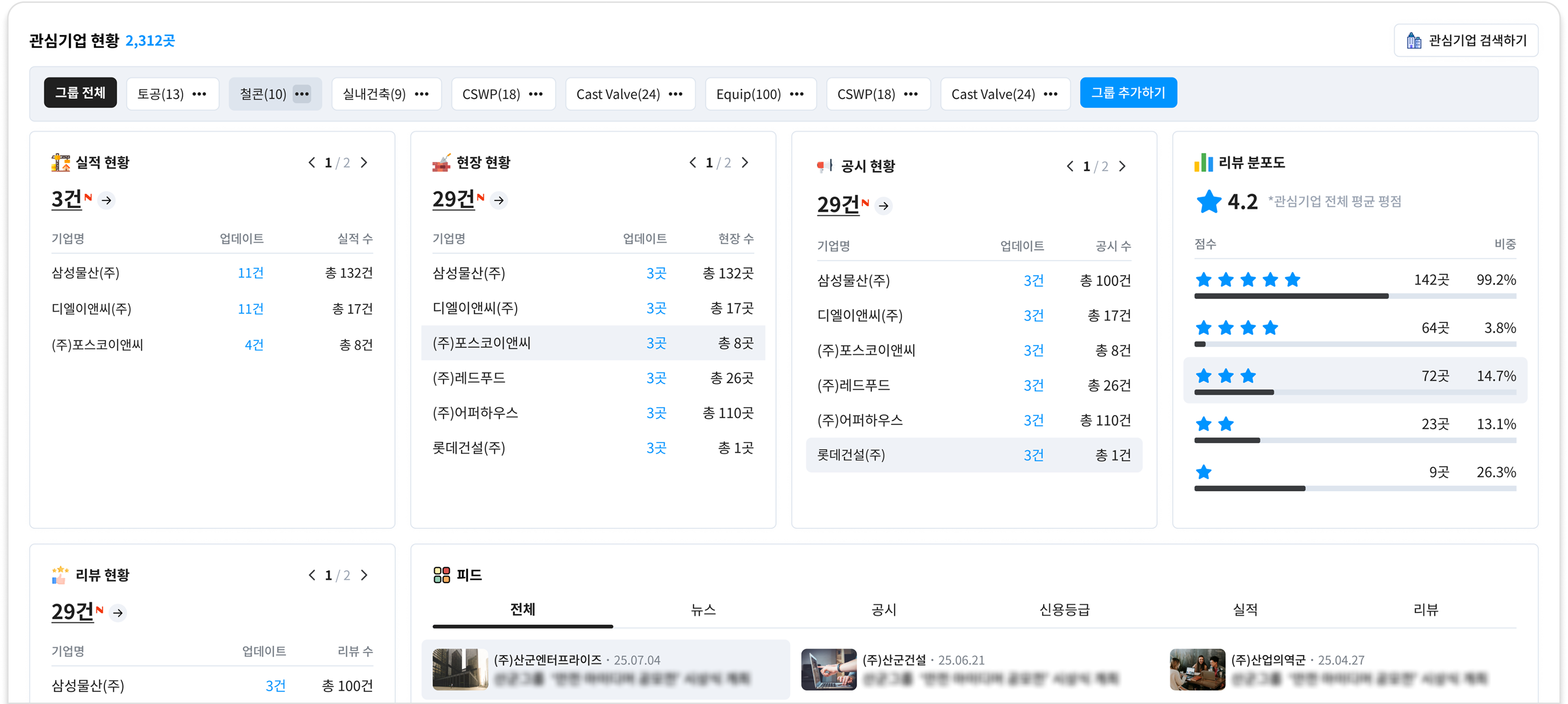Click 관심기업 검색하기 button

tap(1466, 40)
